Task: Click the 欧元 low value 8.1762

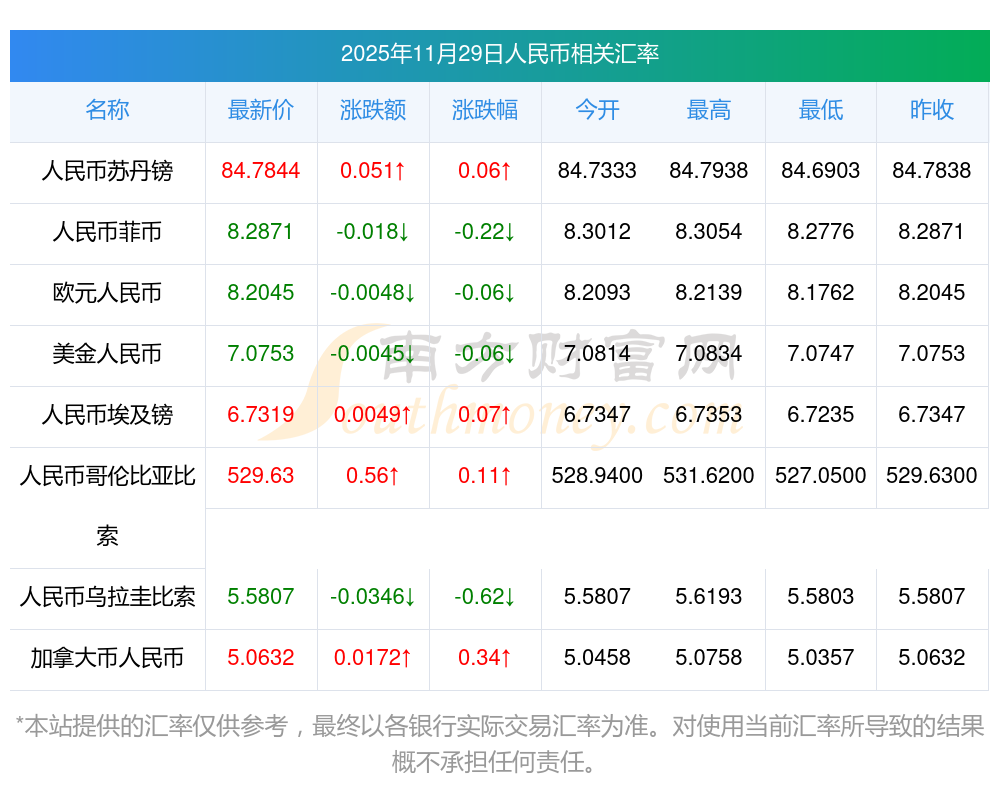Action: pyautogui.click(x=821, y=292)
